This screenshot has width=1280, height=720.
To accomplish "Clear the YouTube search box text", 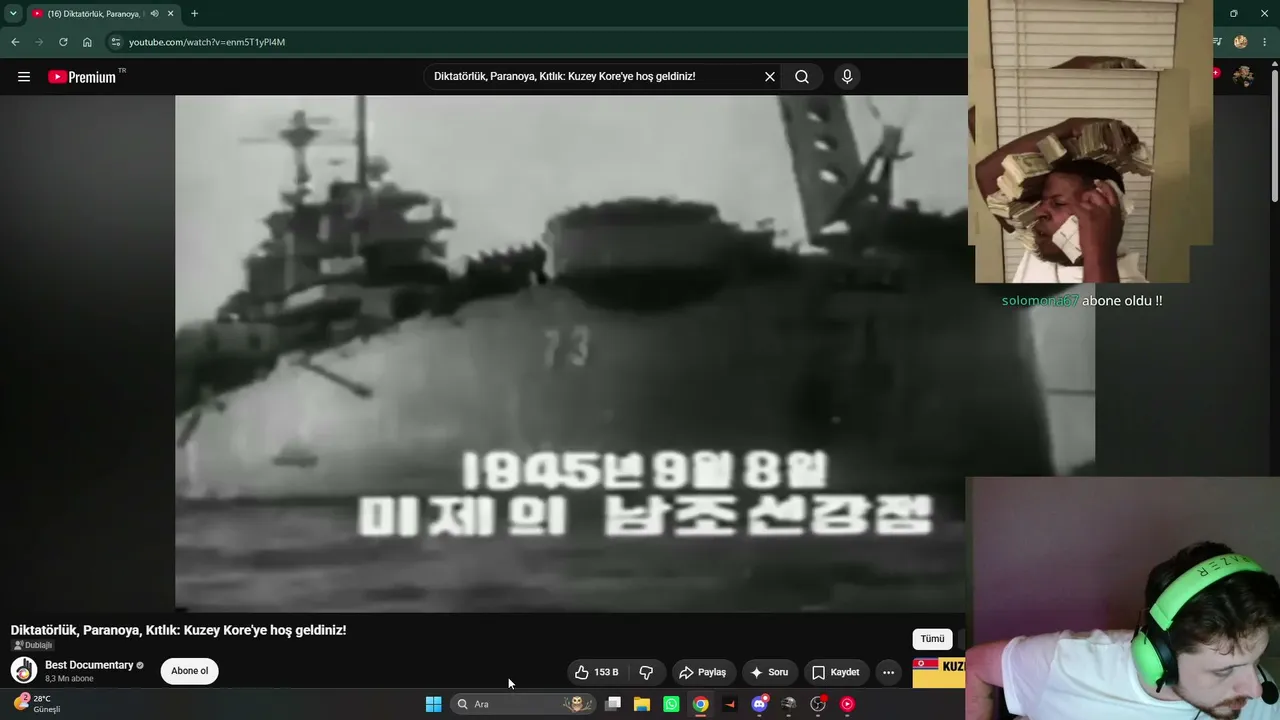I will [x=770, y=77].
